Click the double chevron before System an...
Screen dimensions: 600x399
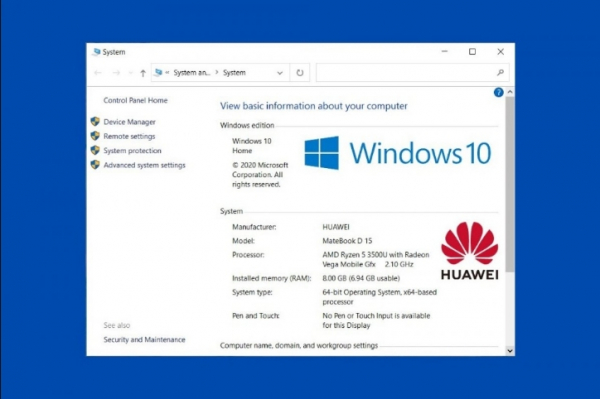[167, 72]
